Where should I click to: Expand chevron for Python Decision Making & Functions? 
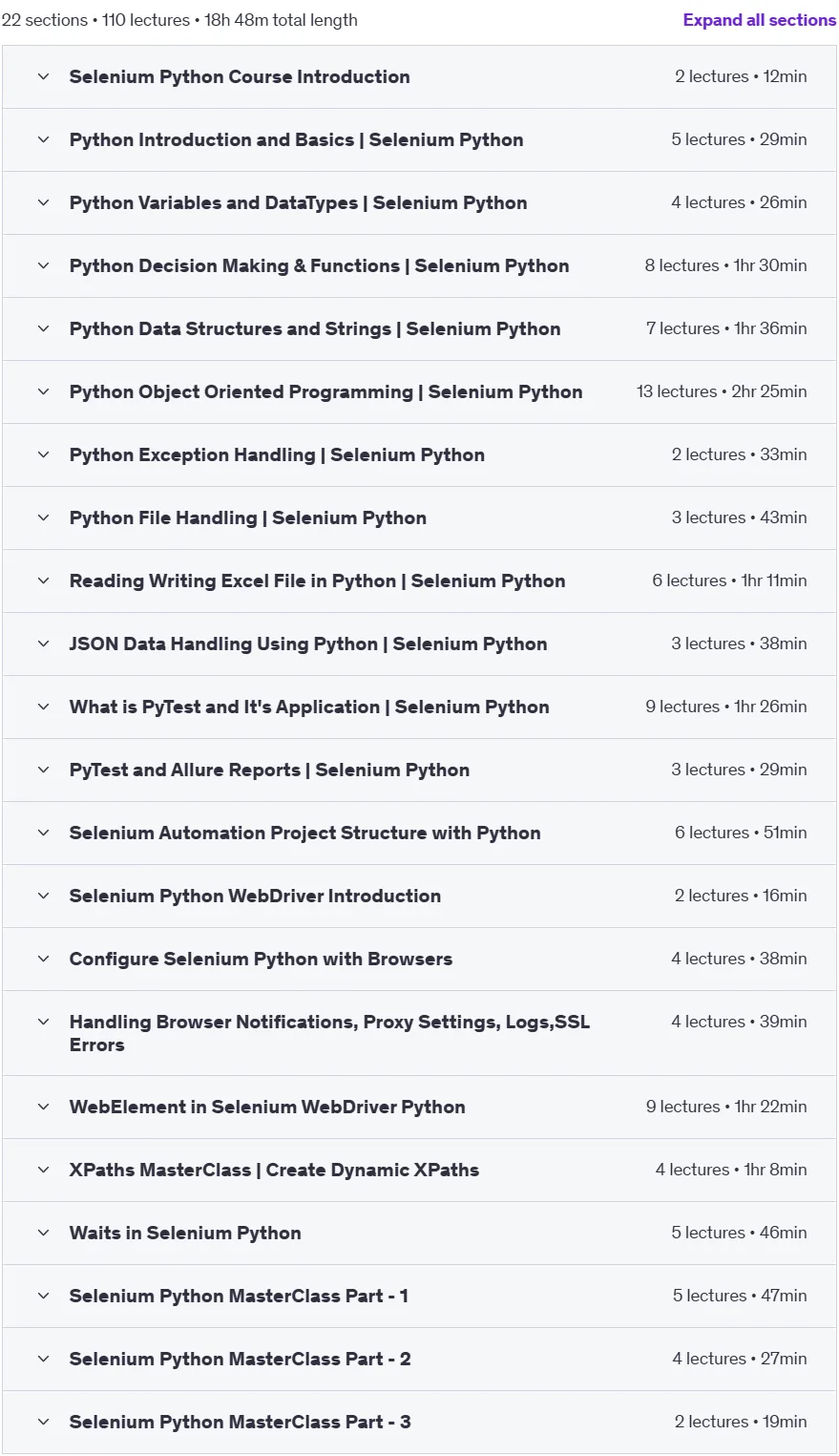[43, 265]
